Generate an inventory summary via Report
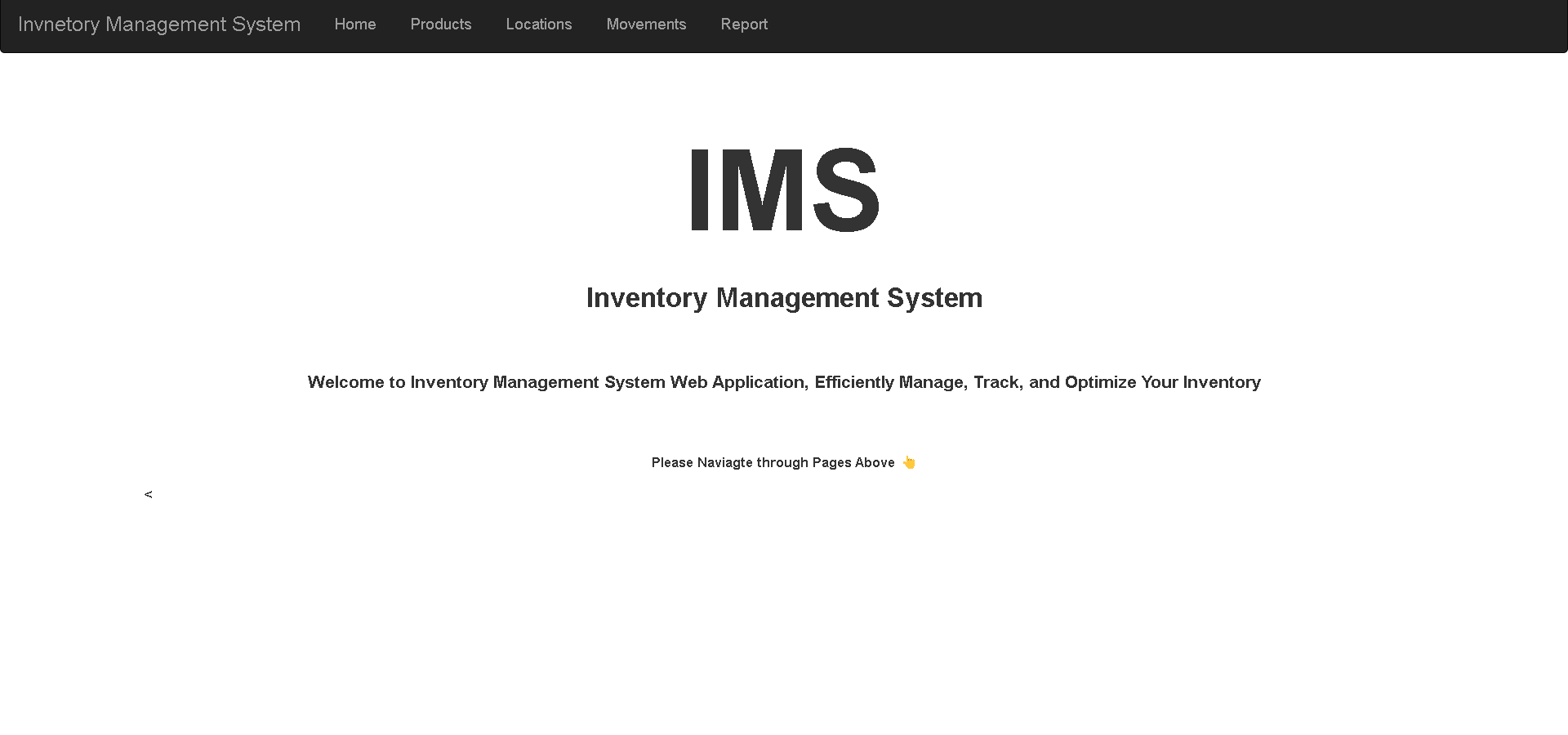 743,24
